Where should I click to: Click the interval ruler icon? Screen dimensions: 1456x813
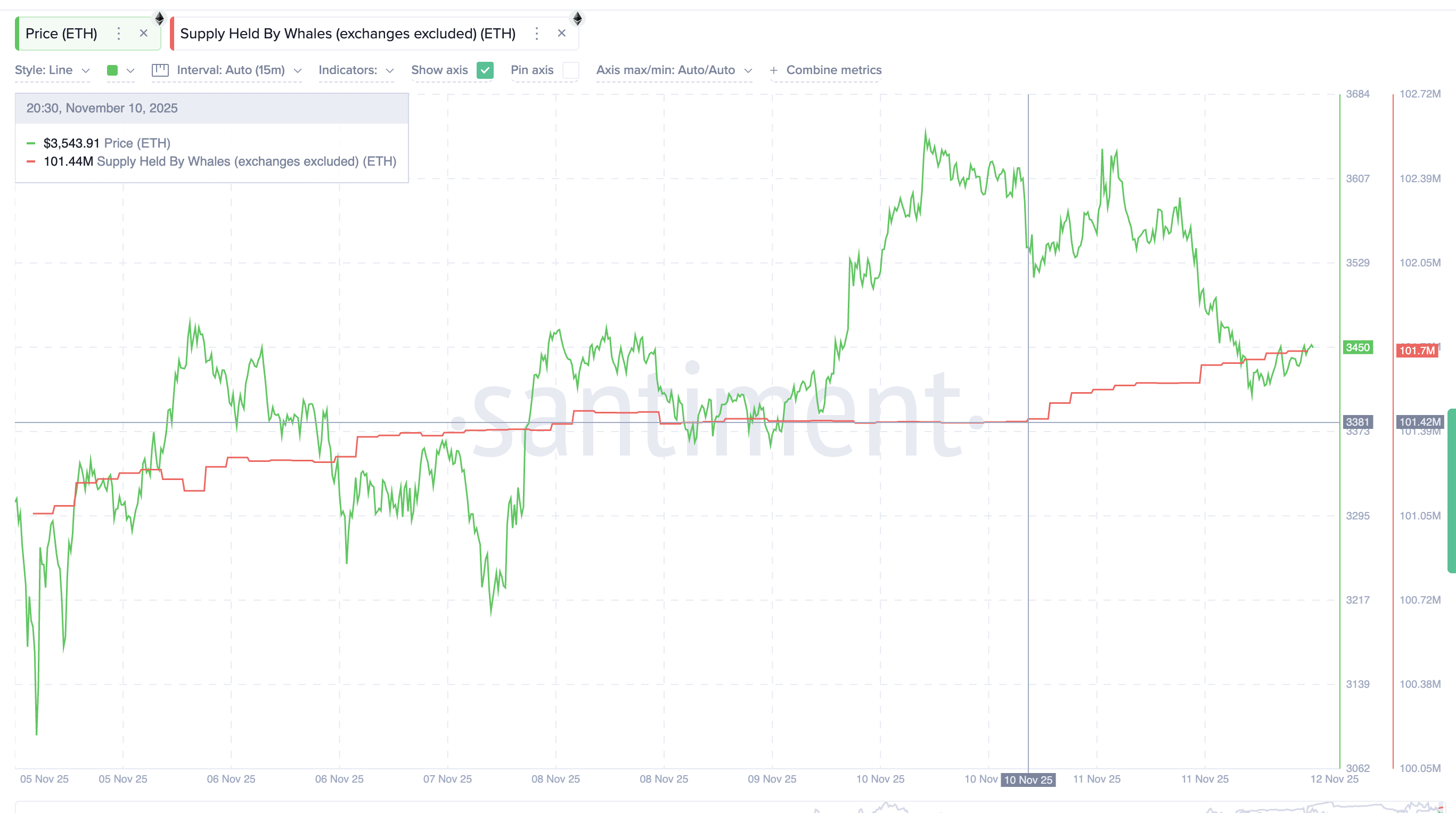tap(160, 70)
